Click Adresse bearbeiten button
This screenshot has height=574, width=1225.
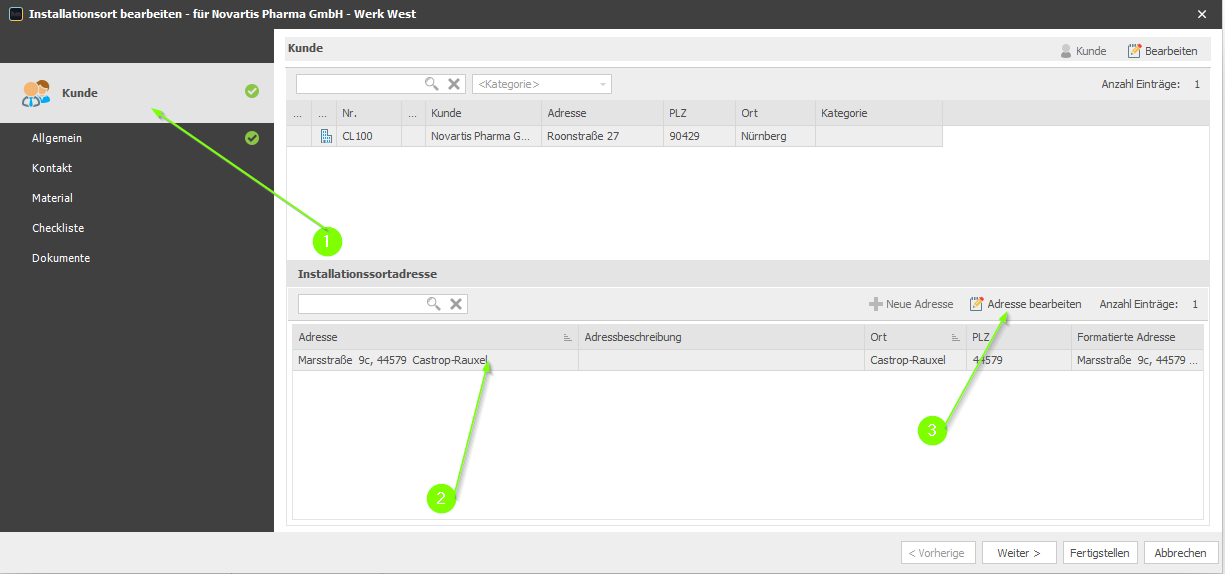pyautogui.click(x=1025, y=304)
